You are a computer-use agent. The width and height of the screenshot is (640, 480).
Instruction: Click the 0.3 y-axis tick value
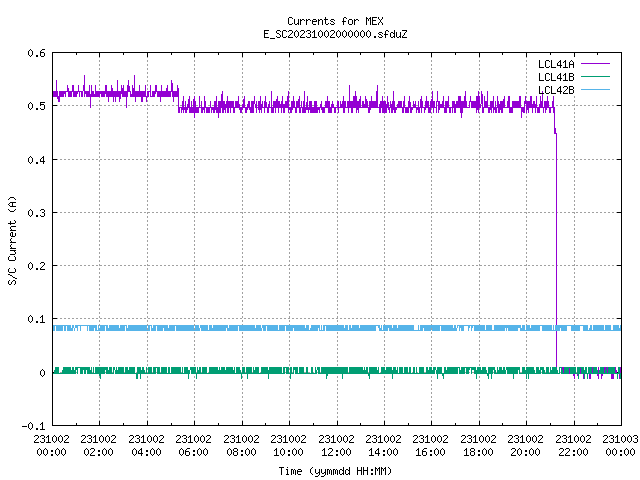tap(37, 213)
